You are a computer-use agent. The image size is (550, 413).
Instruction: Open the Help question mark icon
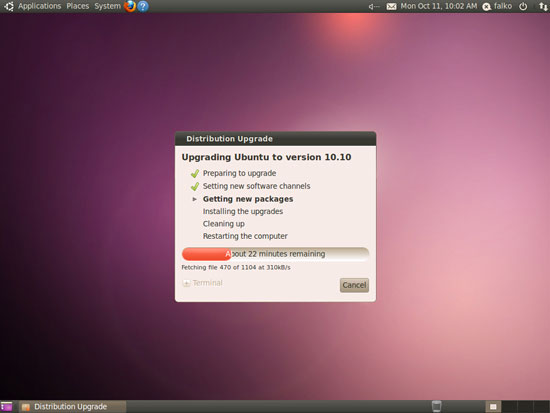click(x=143, y=6)
